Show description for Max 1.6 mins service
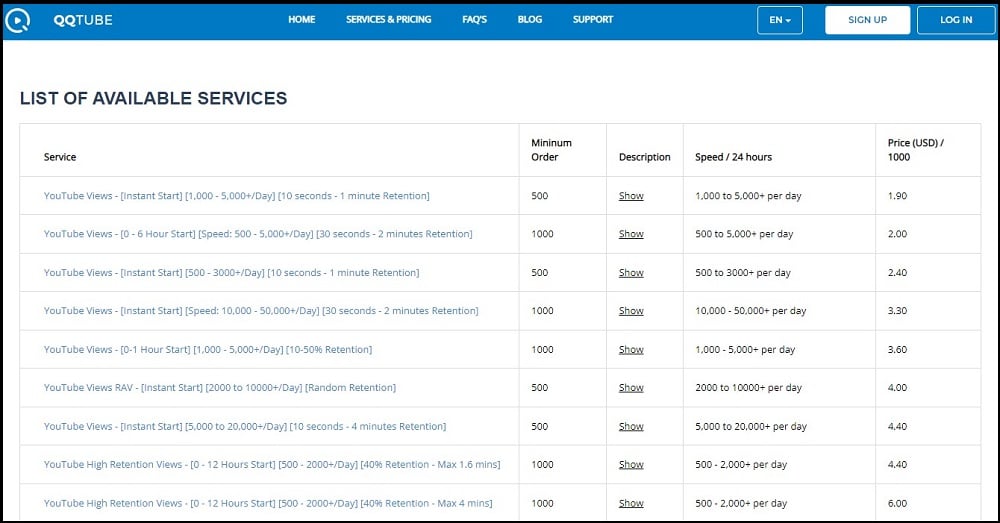Image resolution: width=1000 pixels, height=523 pixels. click(x=631, y=464)
